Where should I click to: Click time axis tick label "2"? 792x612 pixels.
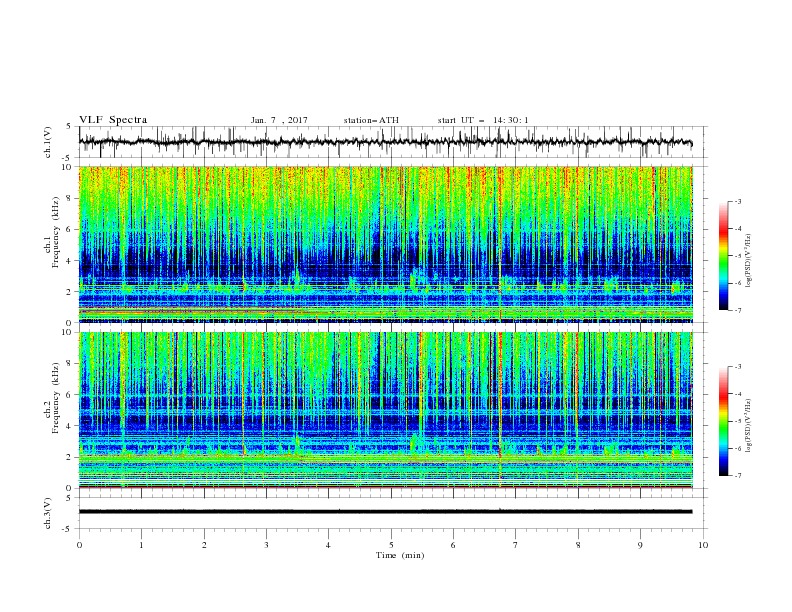[x=204, y=545]
